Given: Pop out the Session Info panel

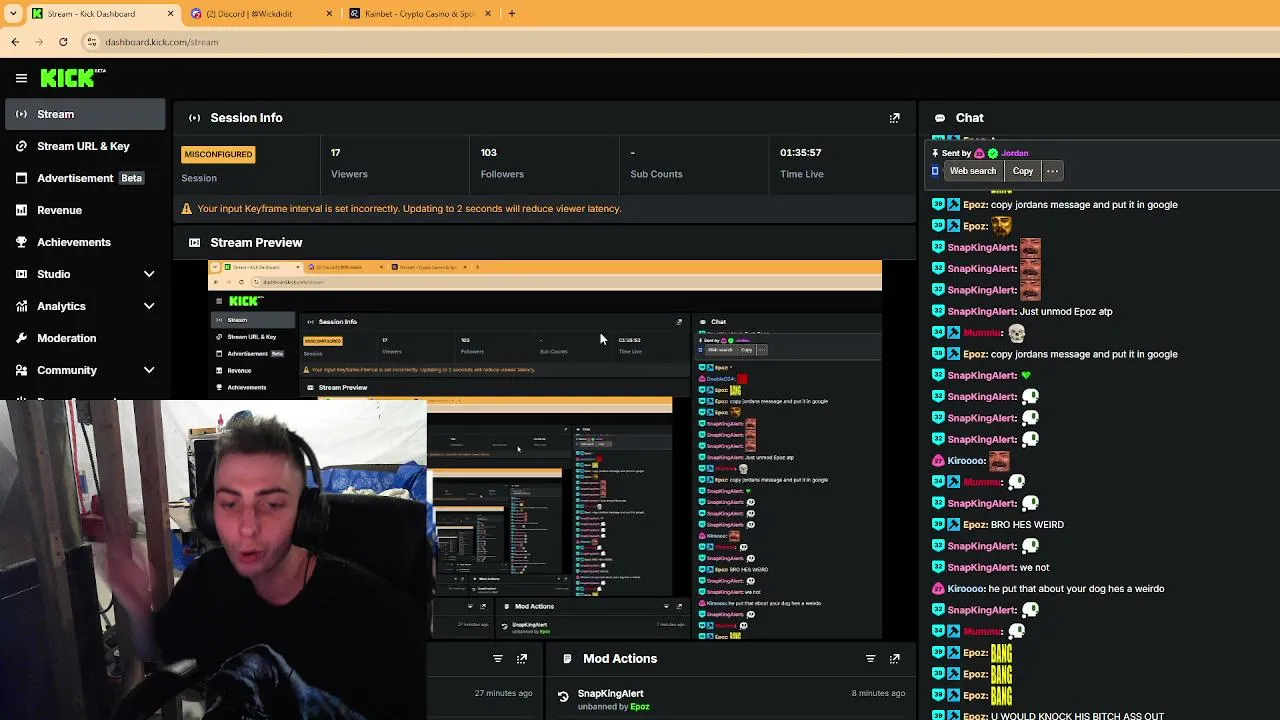Looking at the screenshot, I should [x=895, y=118].
